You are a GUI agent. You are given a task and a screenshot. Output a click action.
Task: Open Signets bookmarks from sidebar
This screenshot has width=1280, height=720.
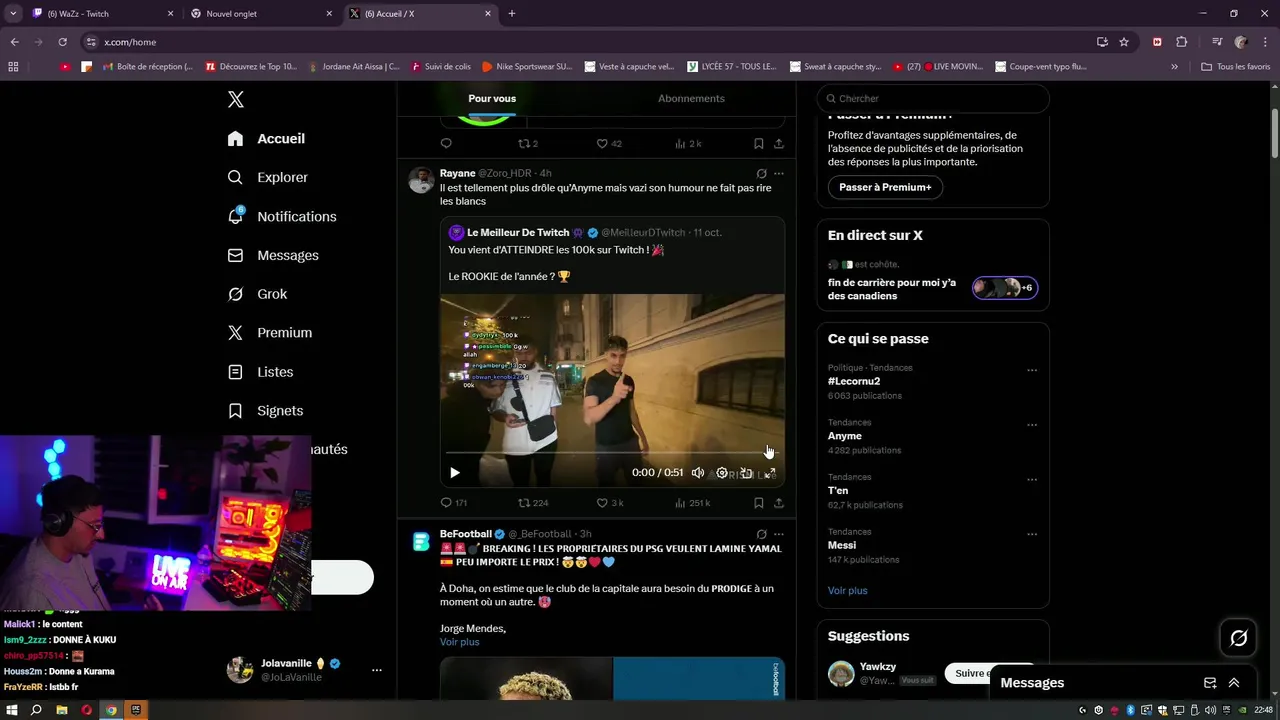coord(265,411)
